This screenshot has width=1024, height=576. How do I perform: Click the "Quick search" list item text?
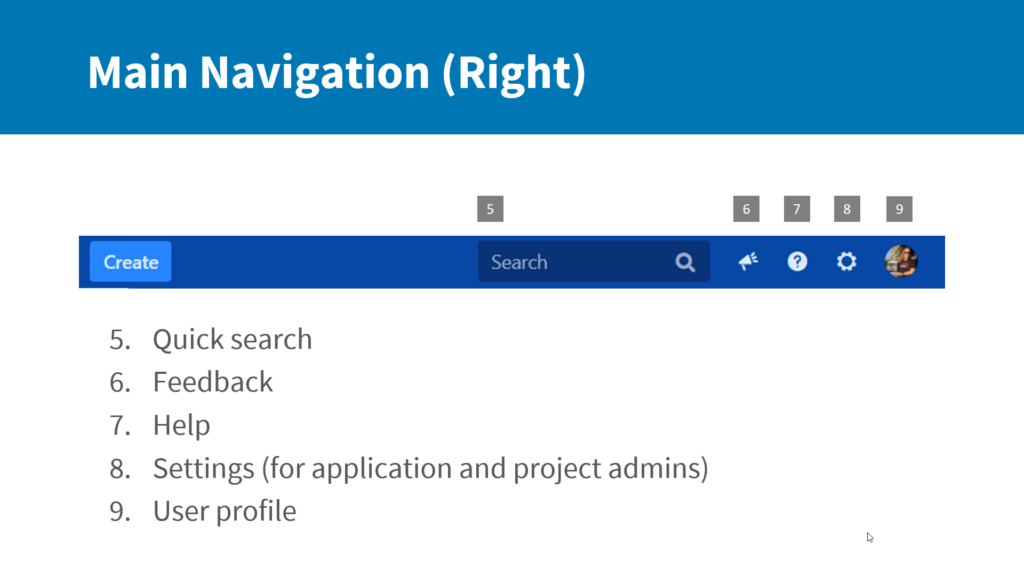click(232, 340)
